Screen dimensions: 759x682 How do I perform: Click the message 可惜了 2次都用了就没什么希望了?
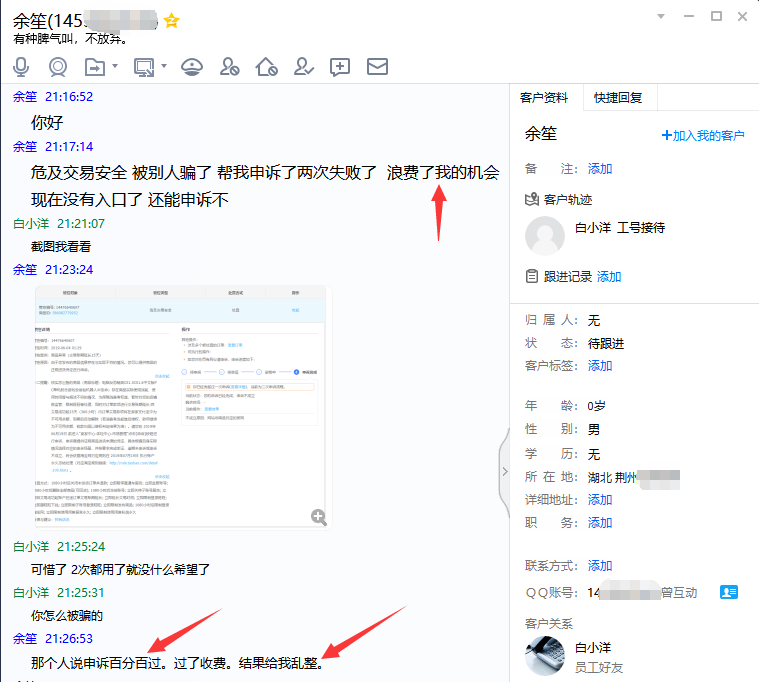(121, 569)
